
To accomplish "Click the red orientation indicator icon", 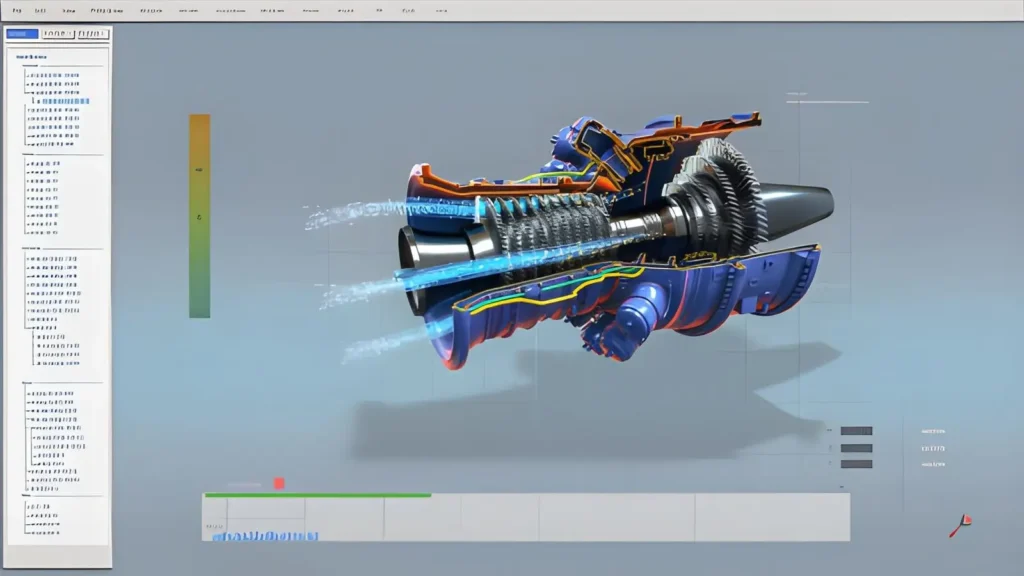I will [x=961, y=525].
